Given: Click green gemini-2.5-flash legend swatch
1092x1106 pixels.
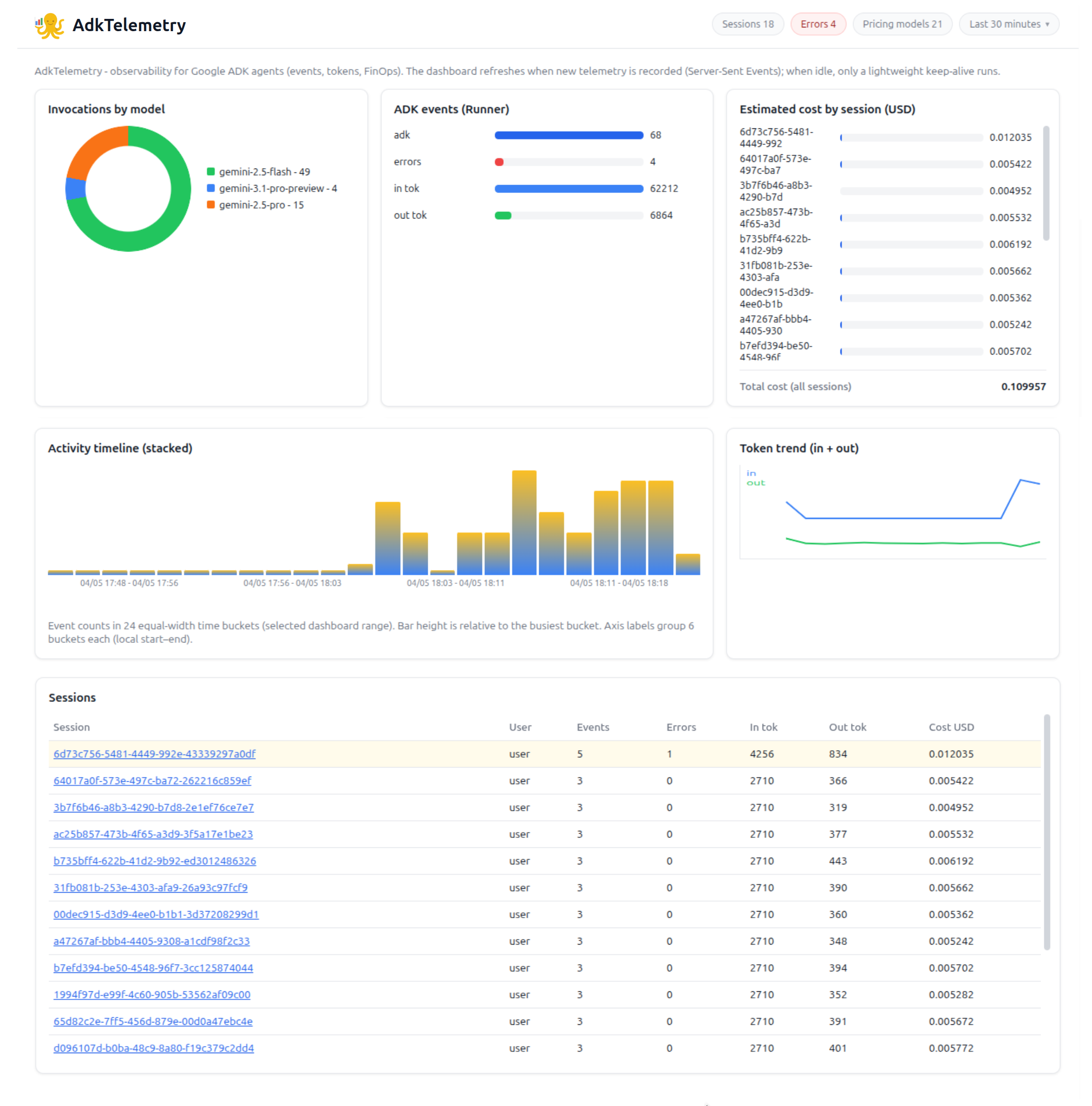Looking at the screenshot, I should coord(211,172).
